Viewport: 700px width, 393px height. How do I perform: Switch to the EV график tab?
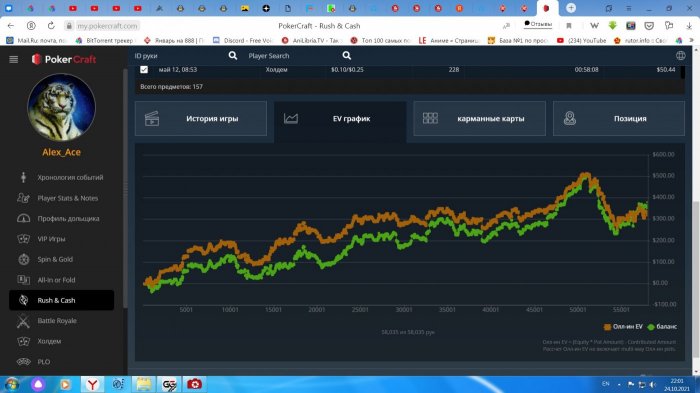pyautogui.click(x=340, y=118)
